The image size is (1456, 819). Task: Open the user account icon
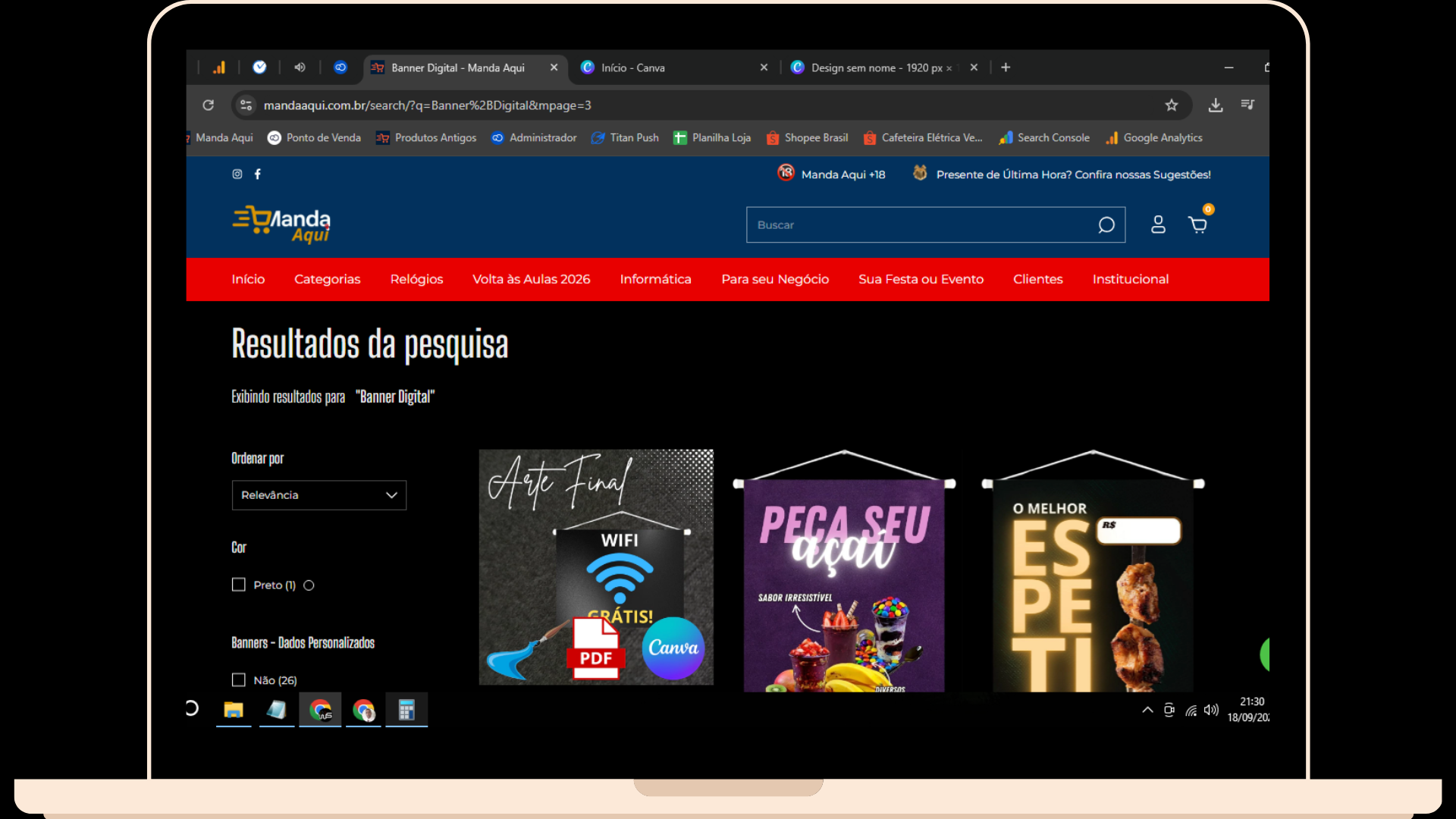pos(1158,225)
